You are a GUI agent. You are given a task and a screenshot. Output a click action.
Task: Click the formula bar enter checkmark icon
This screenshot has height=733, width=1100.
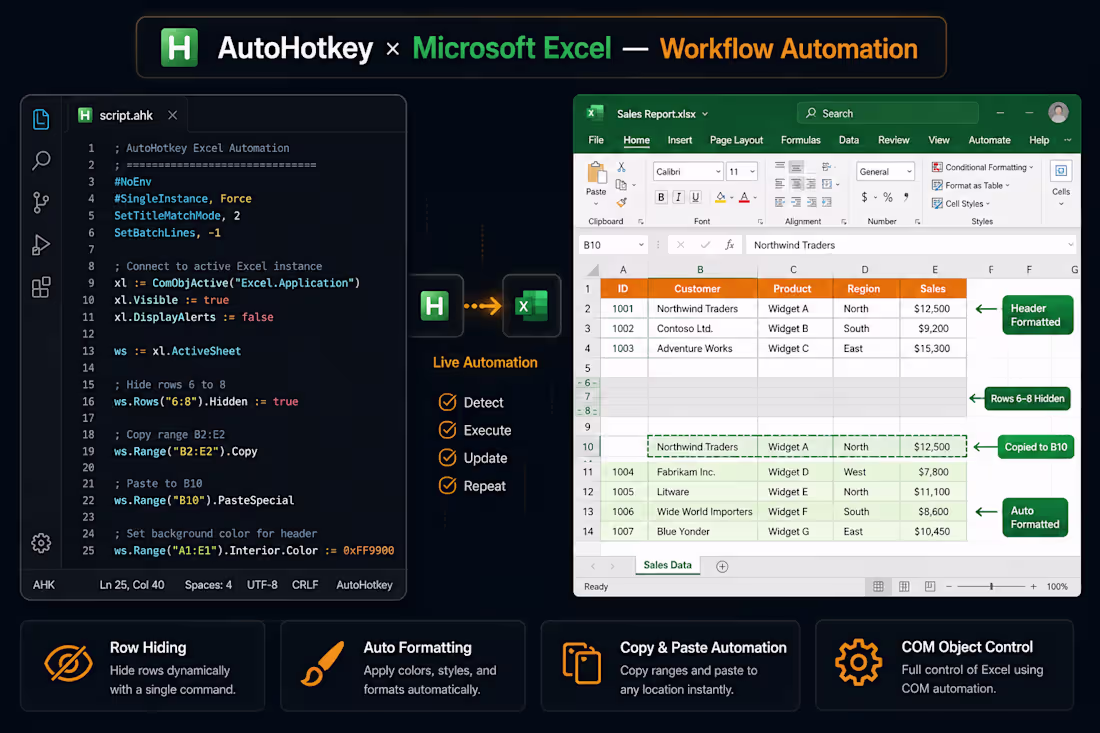(705, 245)
